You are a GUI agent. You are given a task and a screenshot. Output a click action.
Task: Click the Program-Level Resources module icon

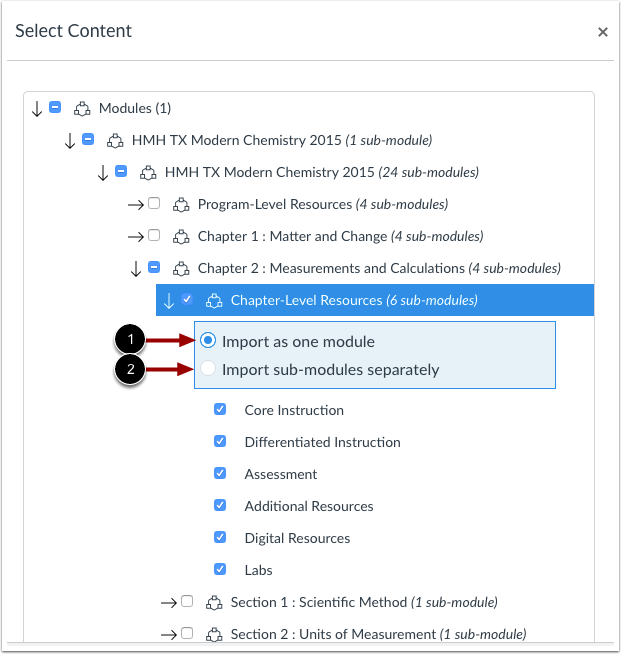[181, 204]
